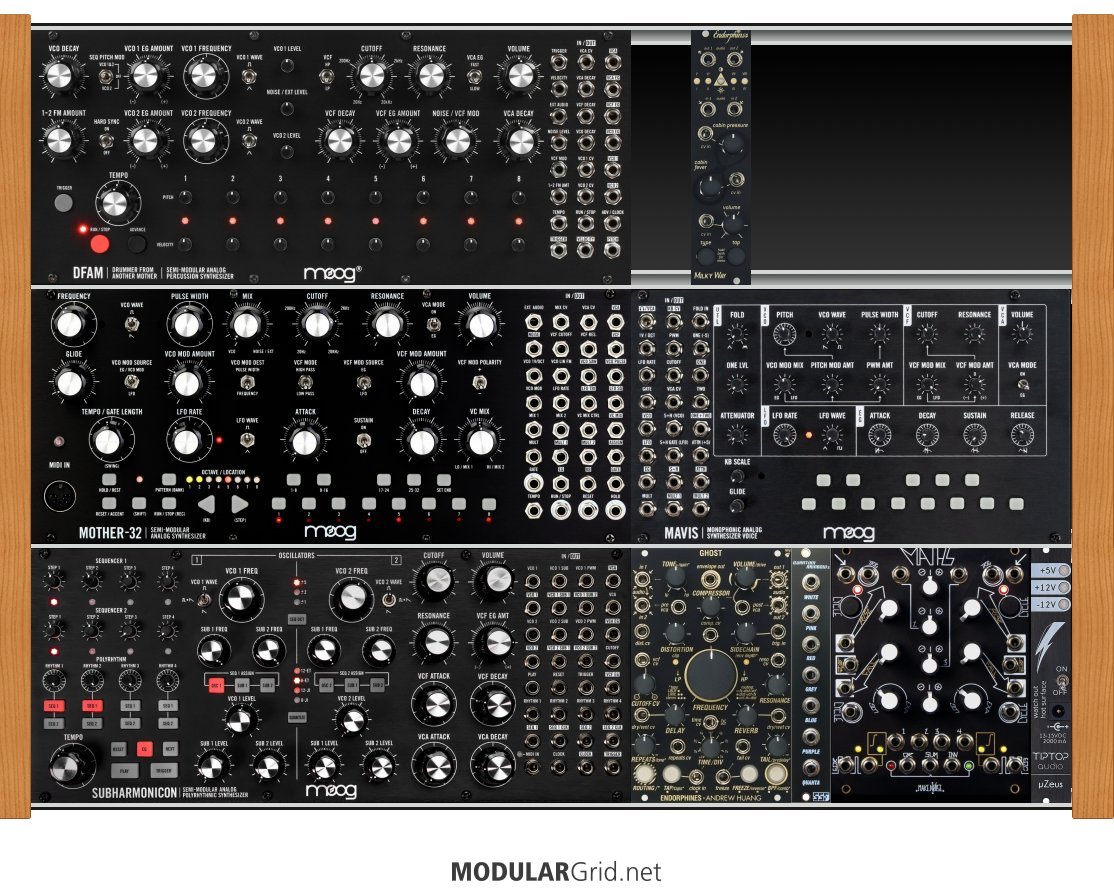The width and height of the screenshot is (1114, 893).
Task: Click Mother-32 step 1 sequencer button
Action: click(278, 504)
